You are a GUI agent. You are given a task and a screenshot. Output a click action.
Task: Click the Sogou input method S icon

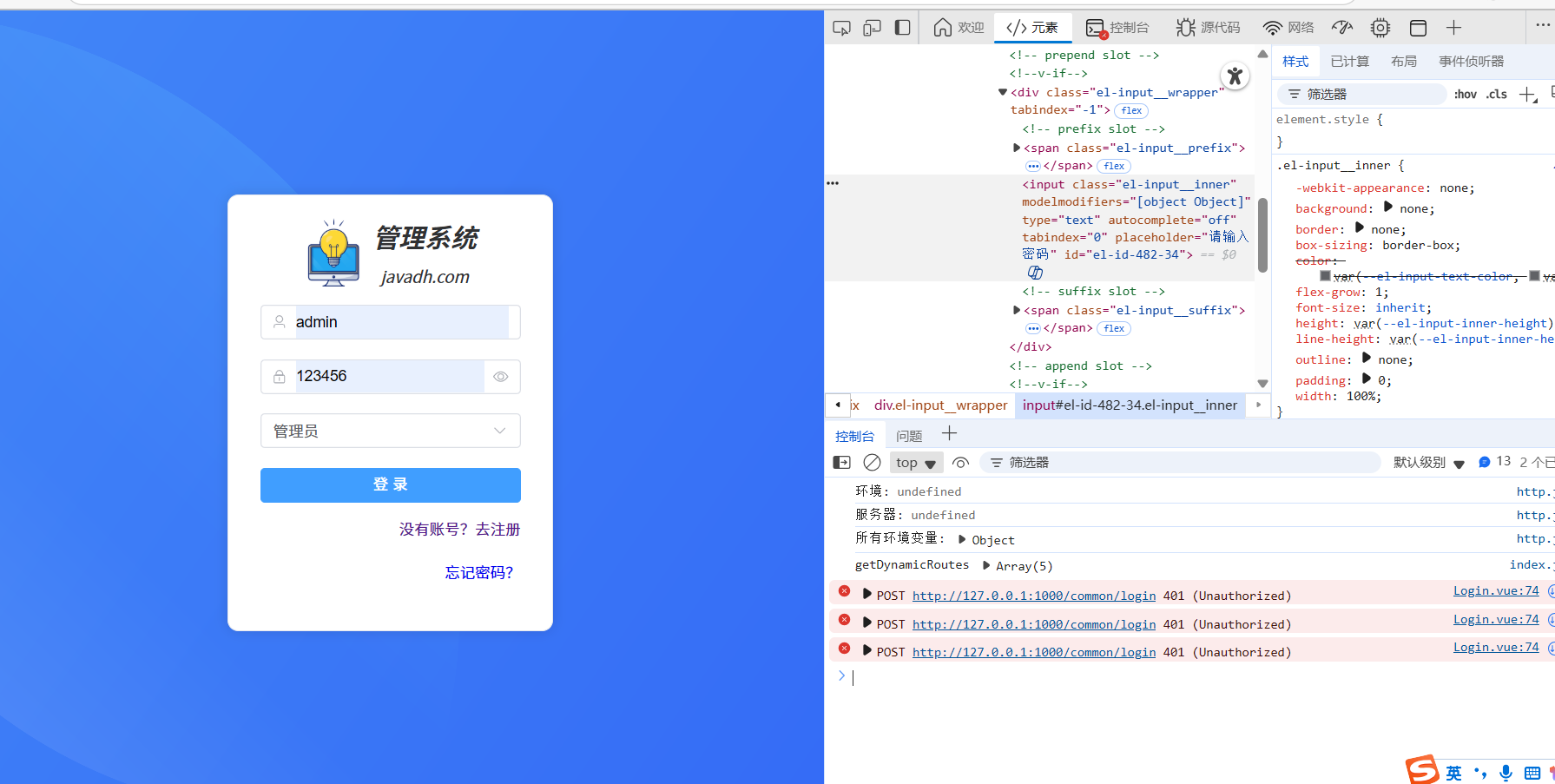pyautogui.click(x=1422, y=770)
